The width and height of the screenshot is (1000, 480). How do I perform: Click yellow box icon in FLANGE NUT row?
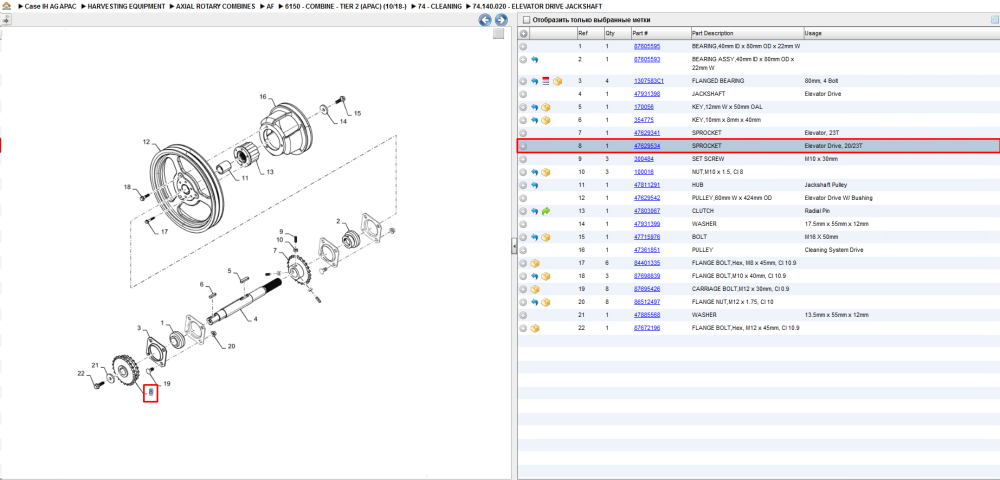coord(546,302)
